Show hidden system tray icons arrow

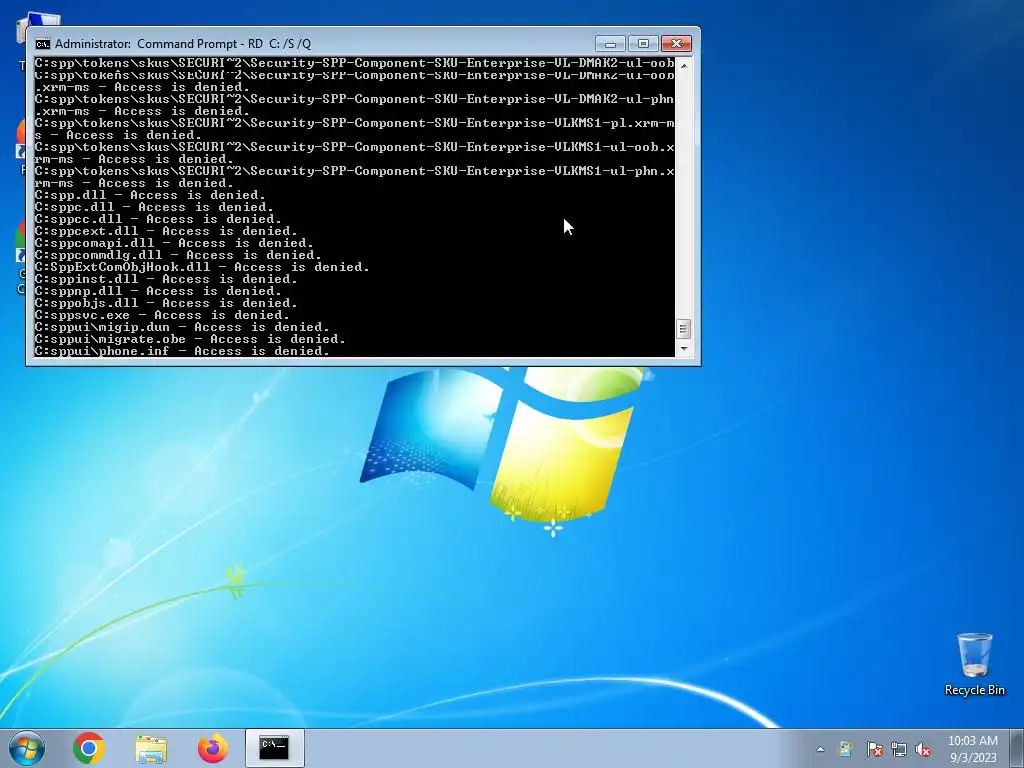pos(820,749)
